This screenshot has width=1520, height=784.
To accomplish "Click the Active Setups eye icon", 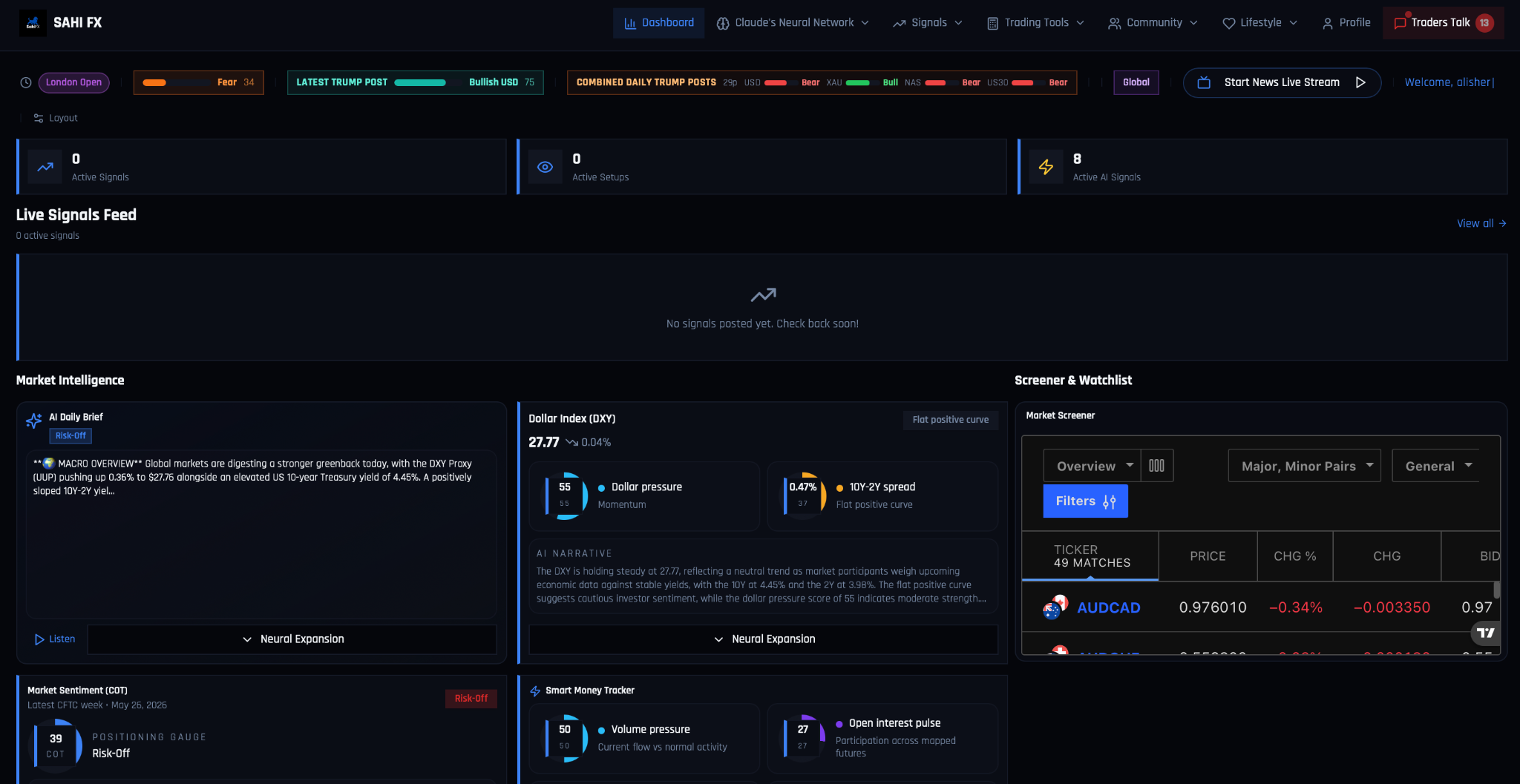I will point(545,167).
